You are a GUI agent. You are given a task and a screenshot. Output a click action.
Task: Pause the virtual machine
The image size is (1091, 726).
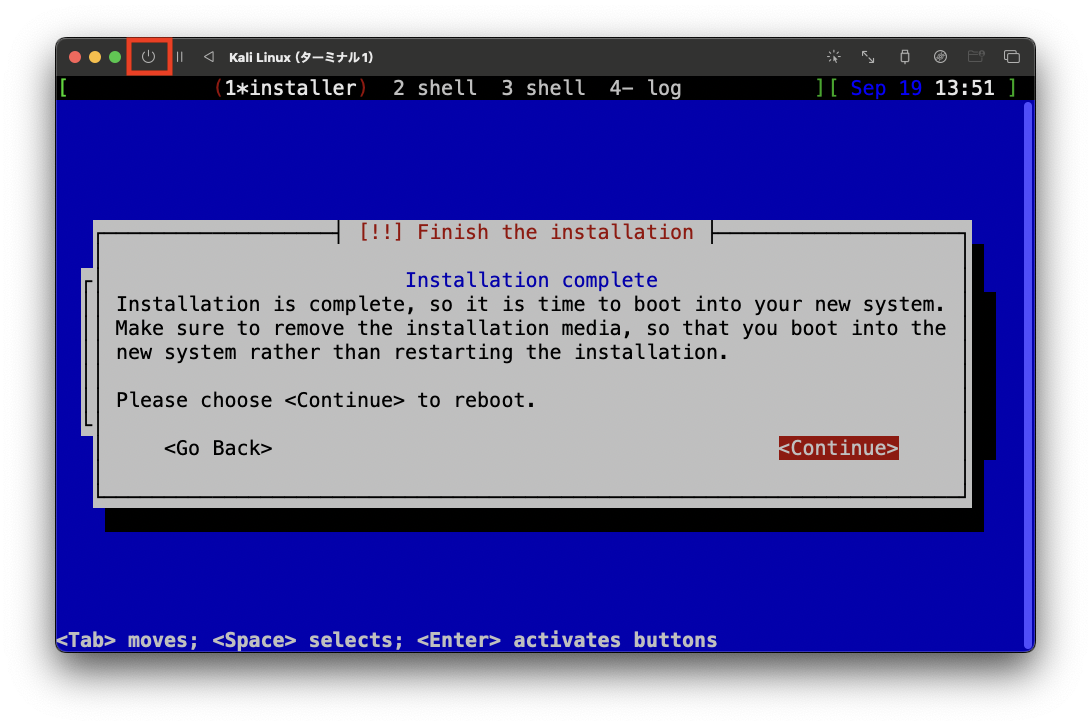pos(180,57)
